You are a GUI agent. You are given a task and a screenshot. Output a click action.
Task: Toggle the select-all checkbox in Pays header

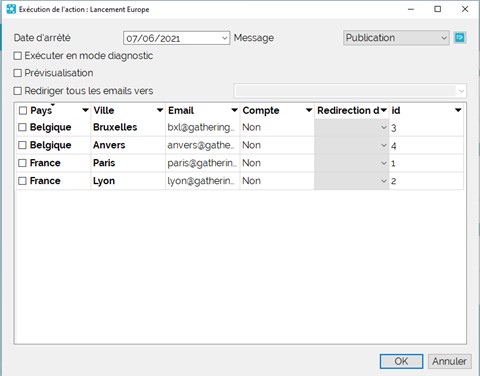tap(23, 110)
